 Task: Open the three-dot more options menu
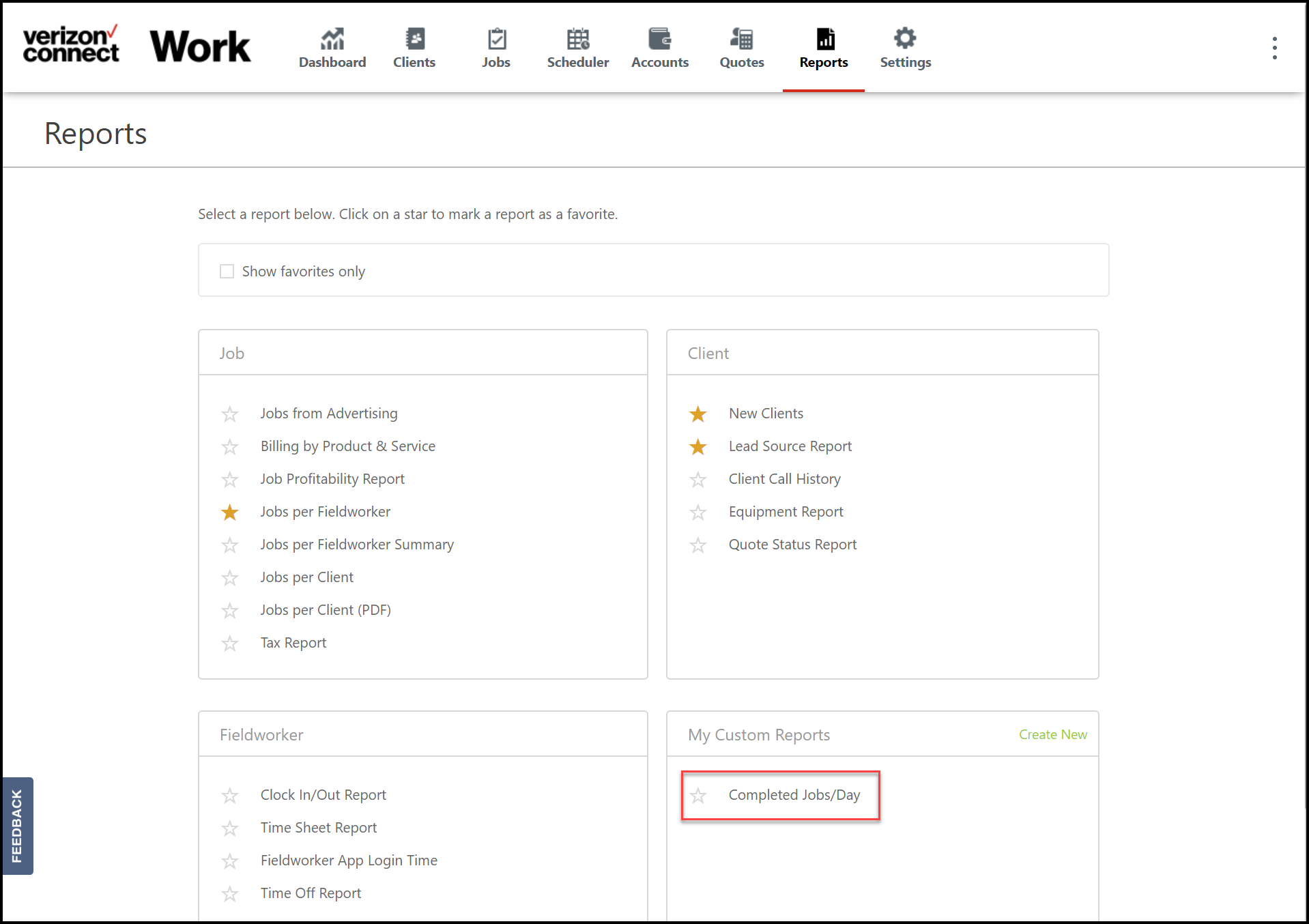click(1274, 48)
